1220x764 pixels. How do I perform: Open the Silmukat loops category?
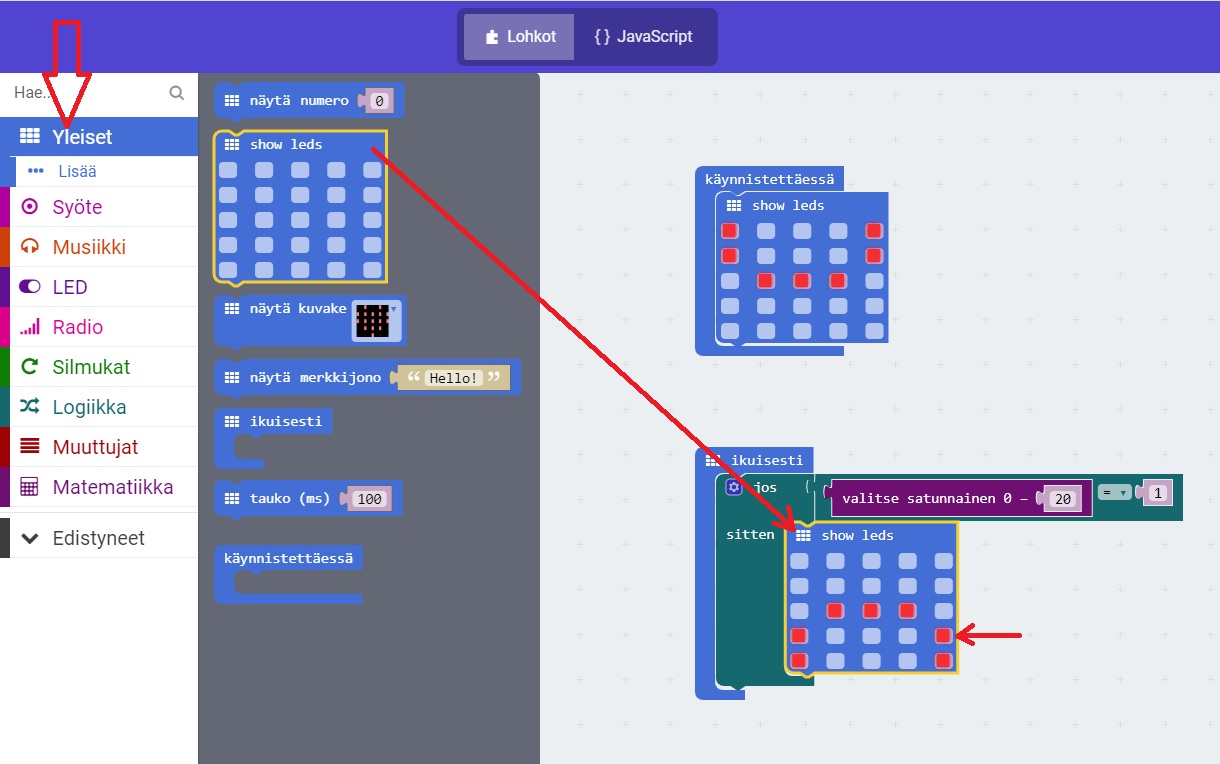[90, 367]
